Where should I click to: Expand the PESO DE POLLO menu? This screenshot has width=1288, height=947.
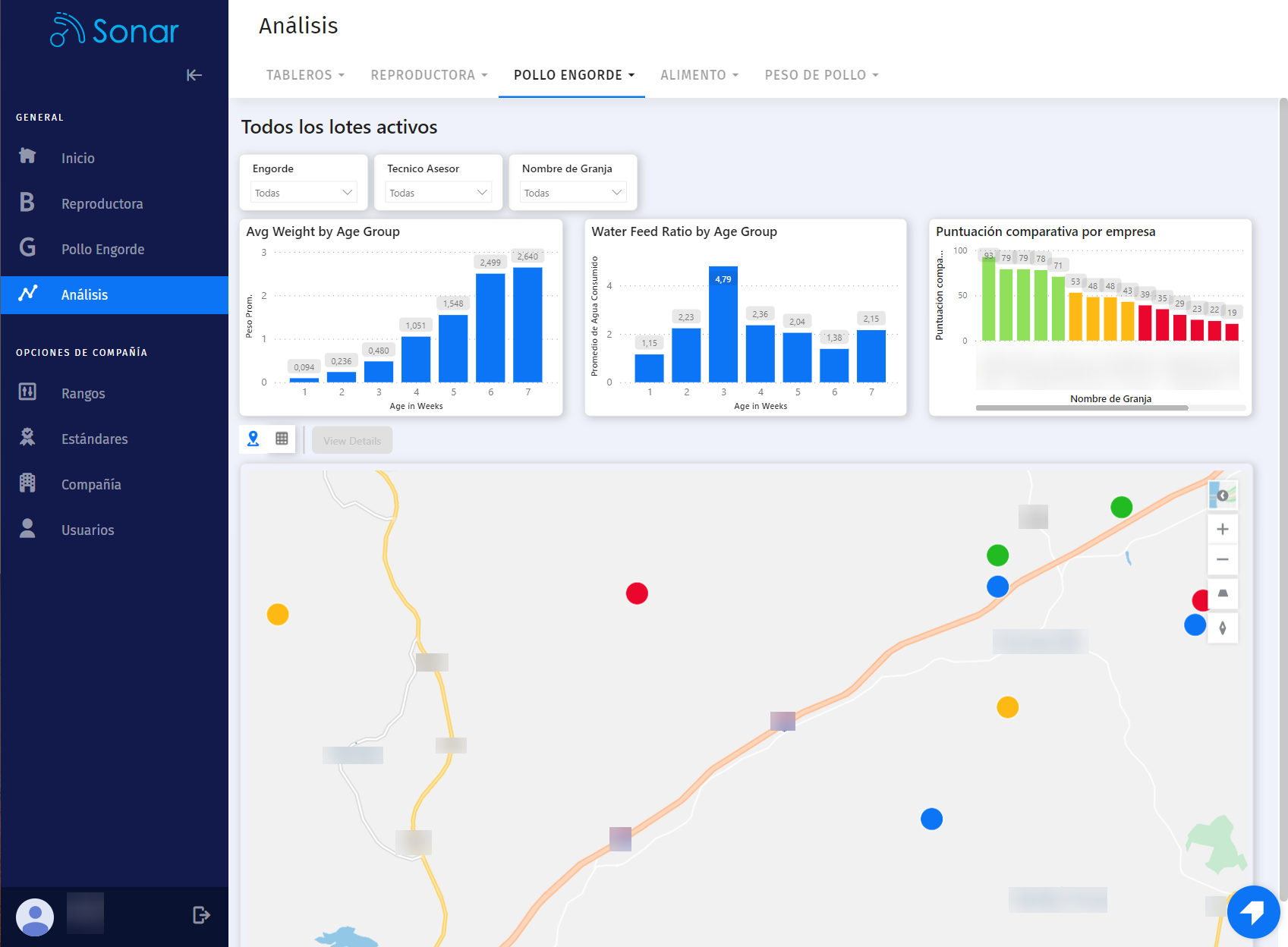(x=821, y=75)
